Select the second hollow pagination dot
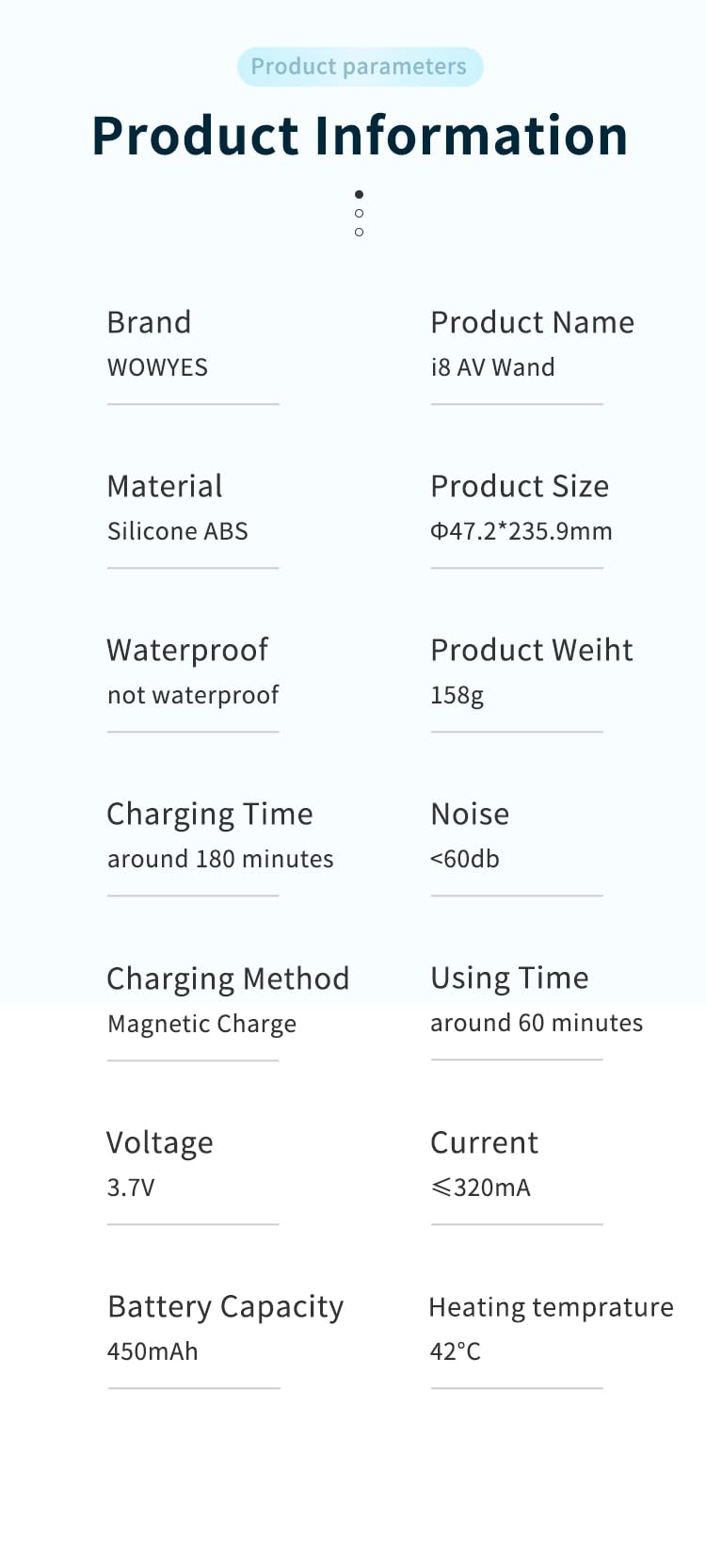The height and width of the screenshot is (1568, 706). click(x=359, y=213)
